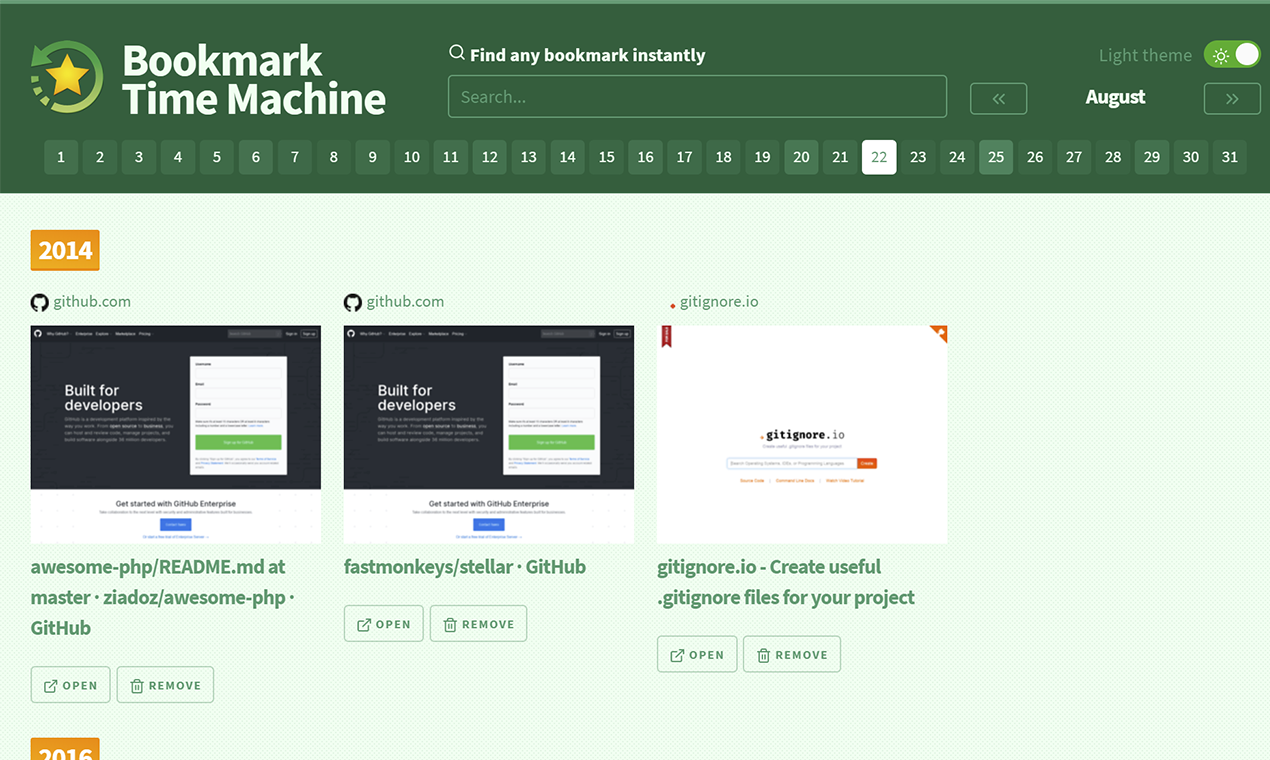The width and height of the screenshot is (1270, 760).
Task: Click inside the Search input box
Action: [697, 96]
